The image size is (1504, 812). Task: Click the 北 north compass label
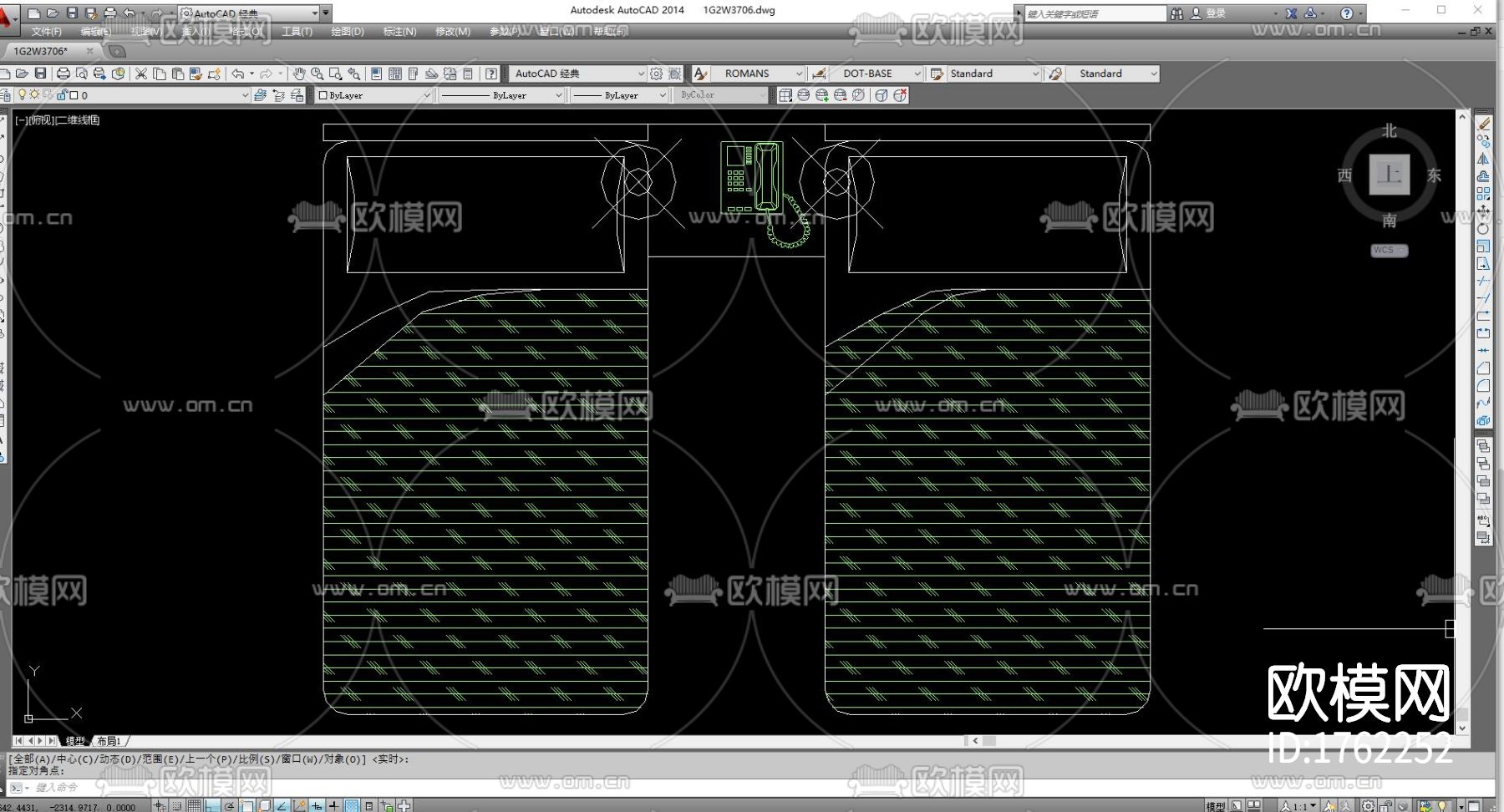pos(1389,131)
